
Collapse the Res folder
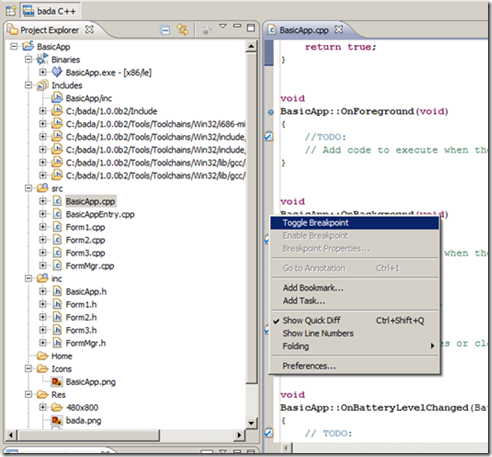click(28, 394)
